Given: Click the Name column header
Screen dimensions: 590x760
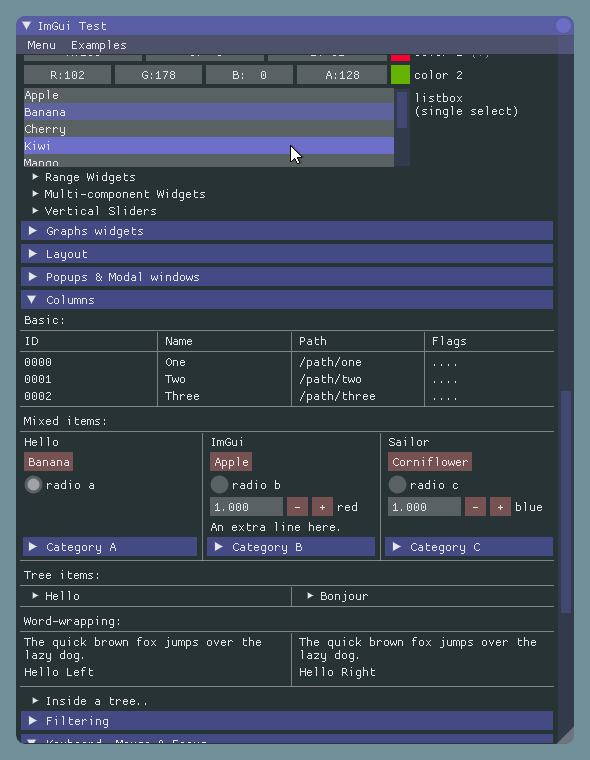Looking at the screenshot, I should click(x=178, y=341).
